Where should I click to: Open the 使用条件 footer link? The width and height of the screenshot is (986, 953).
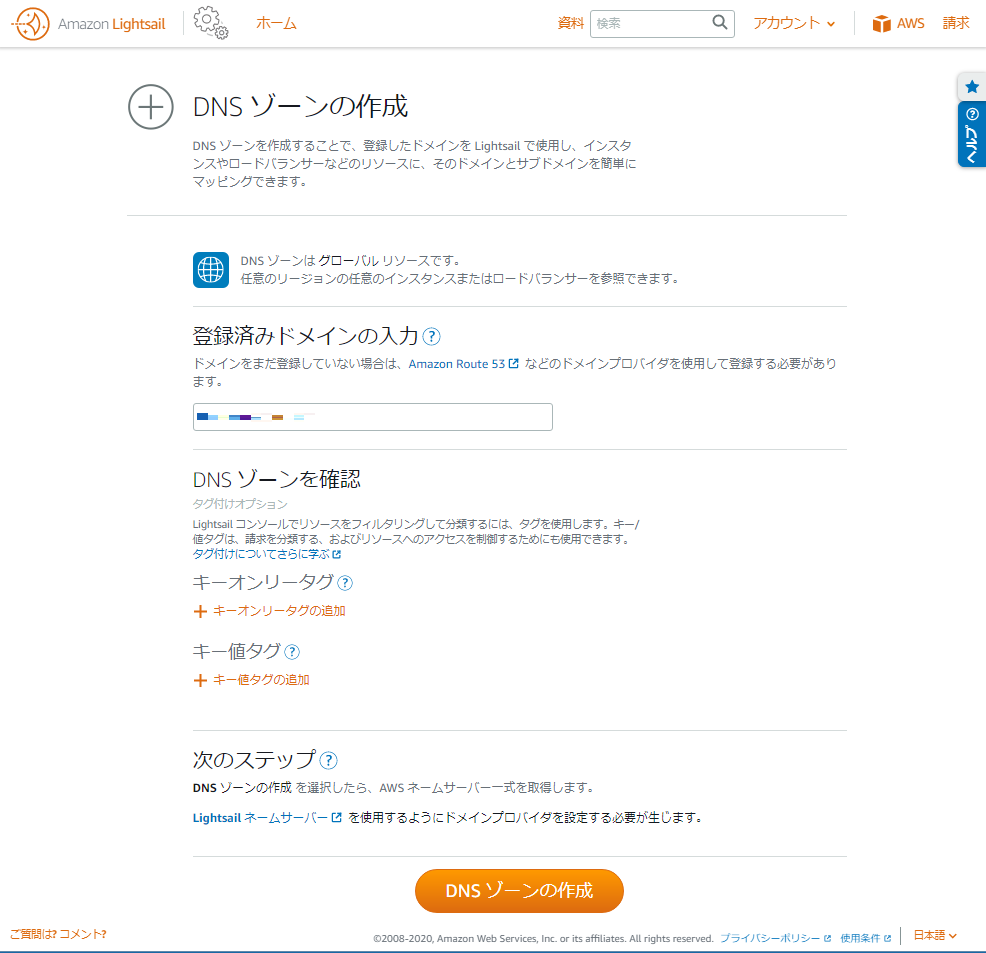(x=865, y=939)
